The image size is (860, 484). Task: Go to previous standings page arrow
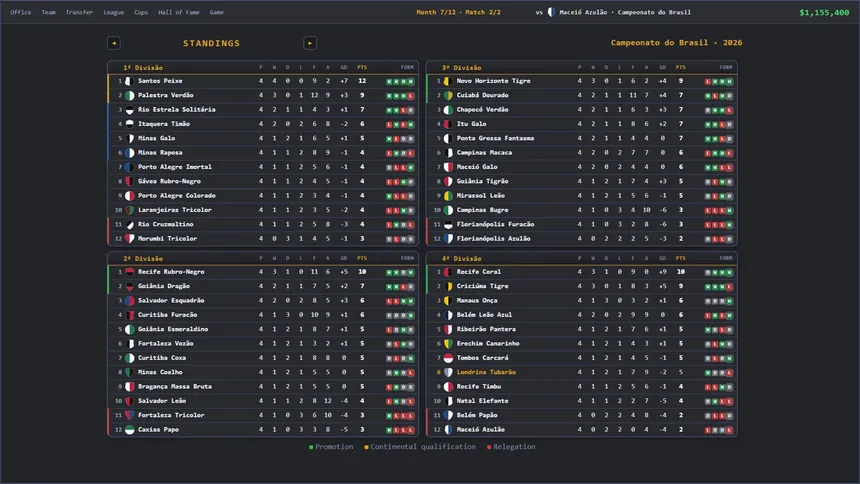[x=114, y=43]
